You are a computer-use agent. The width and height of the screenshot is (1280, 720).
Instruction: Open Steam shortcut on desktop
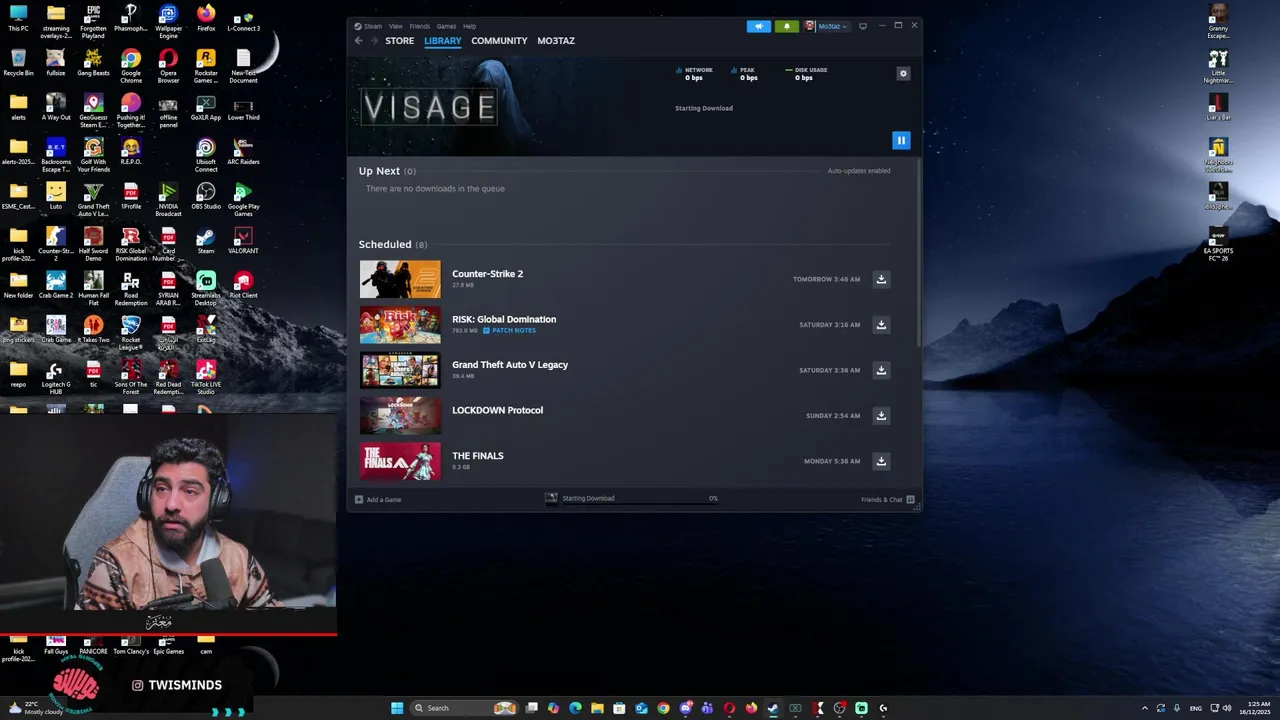[x=205, y=241]
